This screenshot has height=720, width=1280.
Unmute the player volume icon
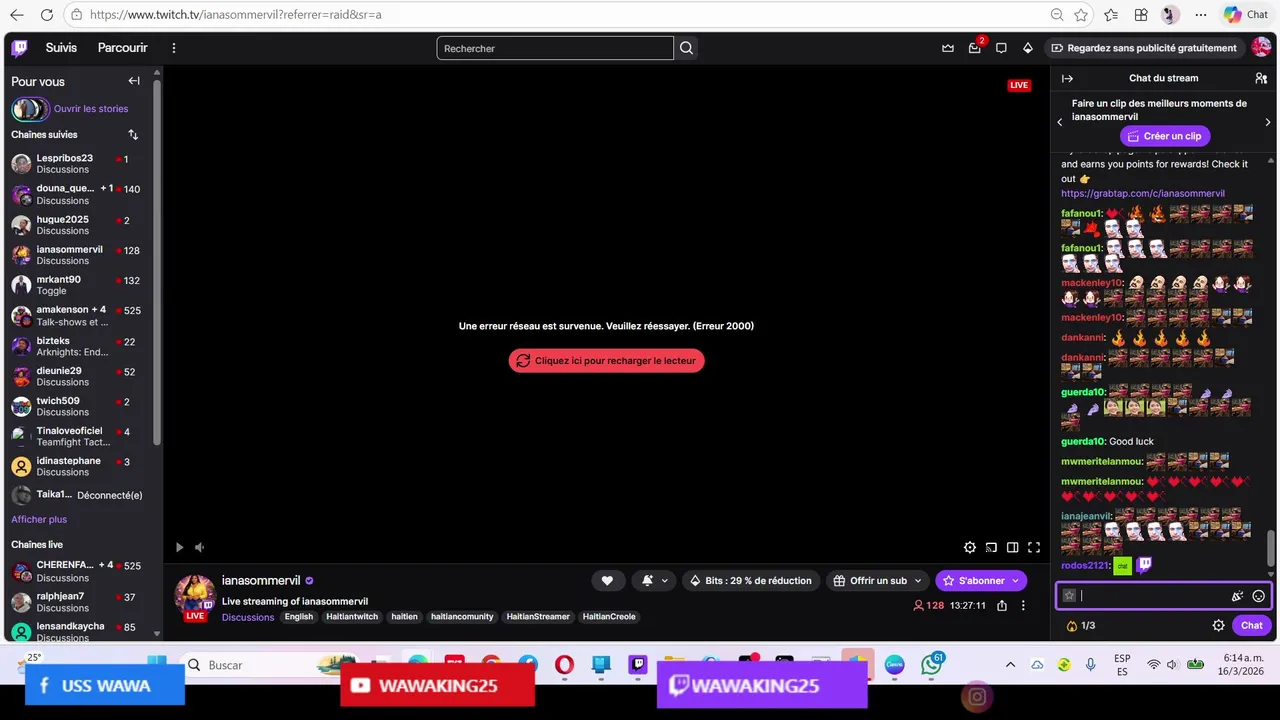199,547
